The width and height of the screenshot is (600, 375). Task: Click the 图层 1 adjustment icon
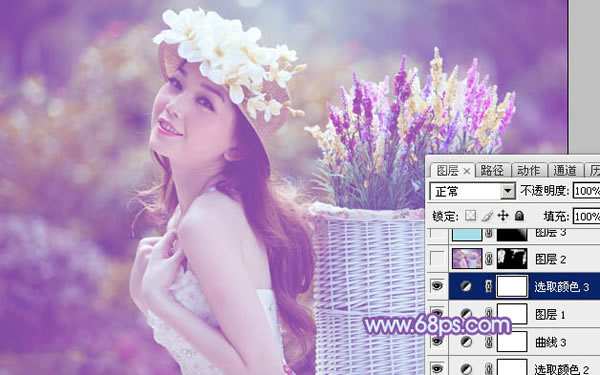coord(466,314)
